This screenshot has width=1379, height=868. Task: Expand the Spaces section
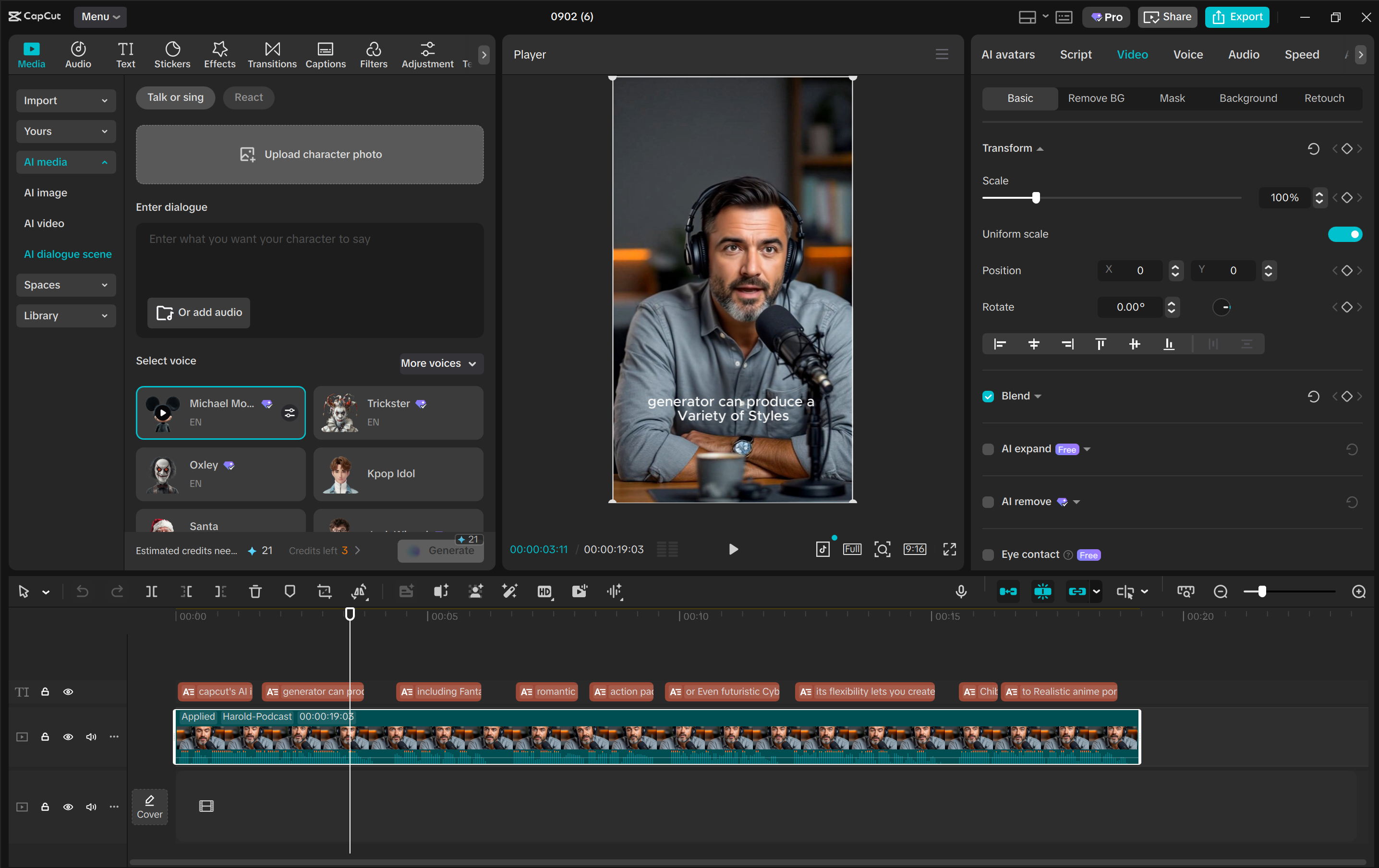pyautogui.click(x=66, y=285)
